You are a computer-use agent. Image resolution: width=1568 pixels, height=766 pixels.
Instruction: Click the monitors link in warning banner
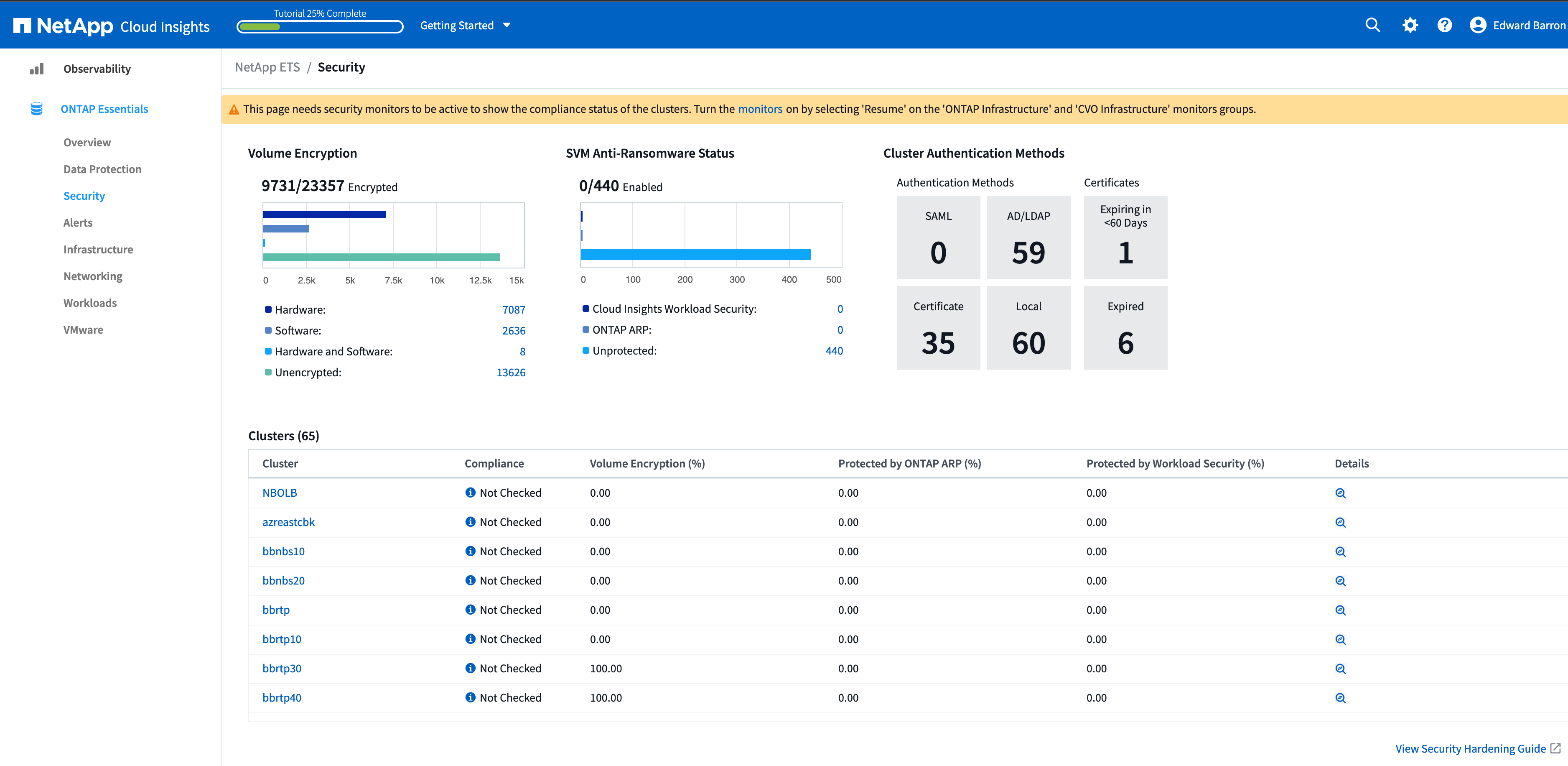pyautogui.click(x=760, y=109)
